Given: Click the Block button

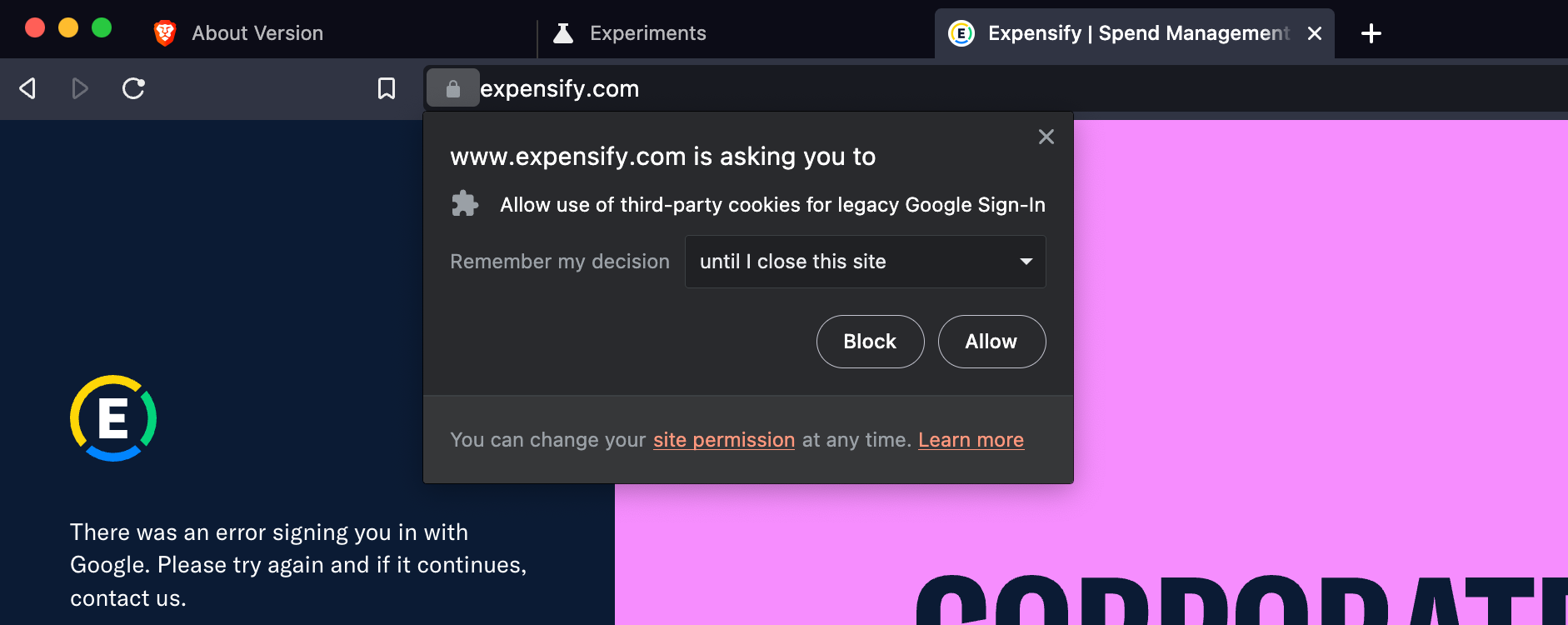Looking at the screenshot, I should click(870, 342).
